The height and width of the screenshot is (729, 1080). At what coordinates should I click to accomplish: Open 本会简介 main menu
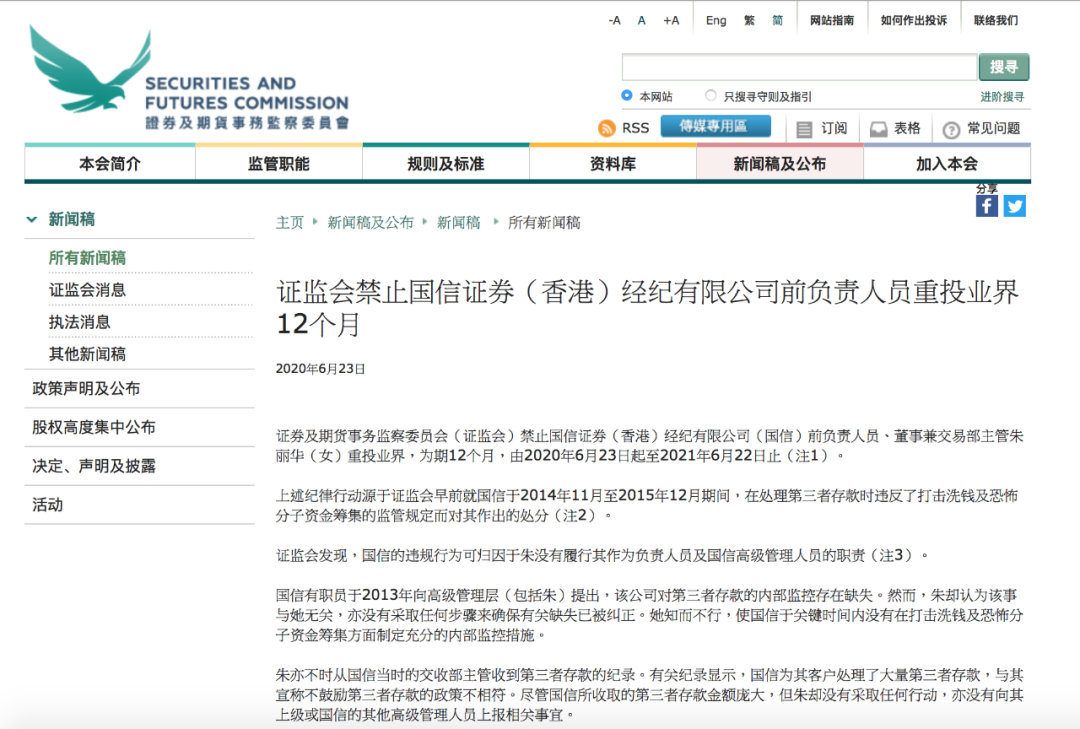click(110, 164)
